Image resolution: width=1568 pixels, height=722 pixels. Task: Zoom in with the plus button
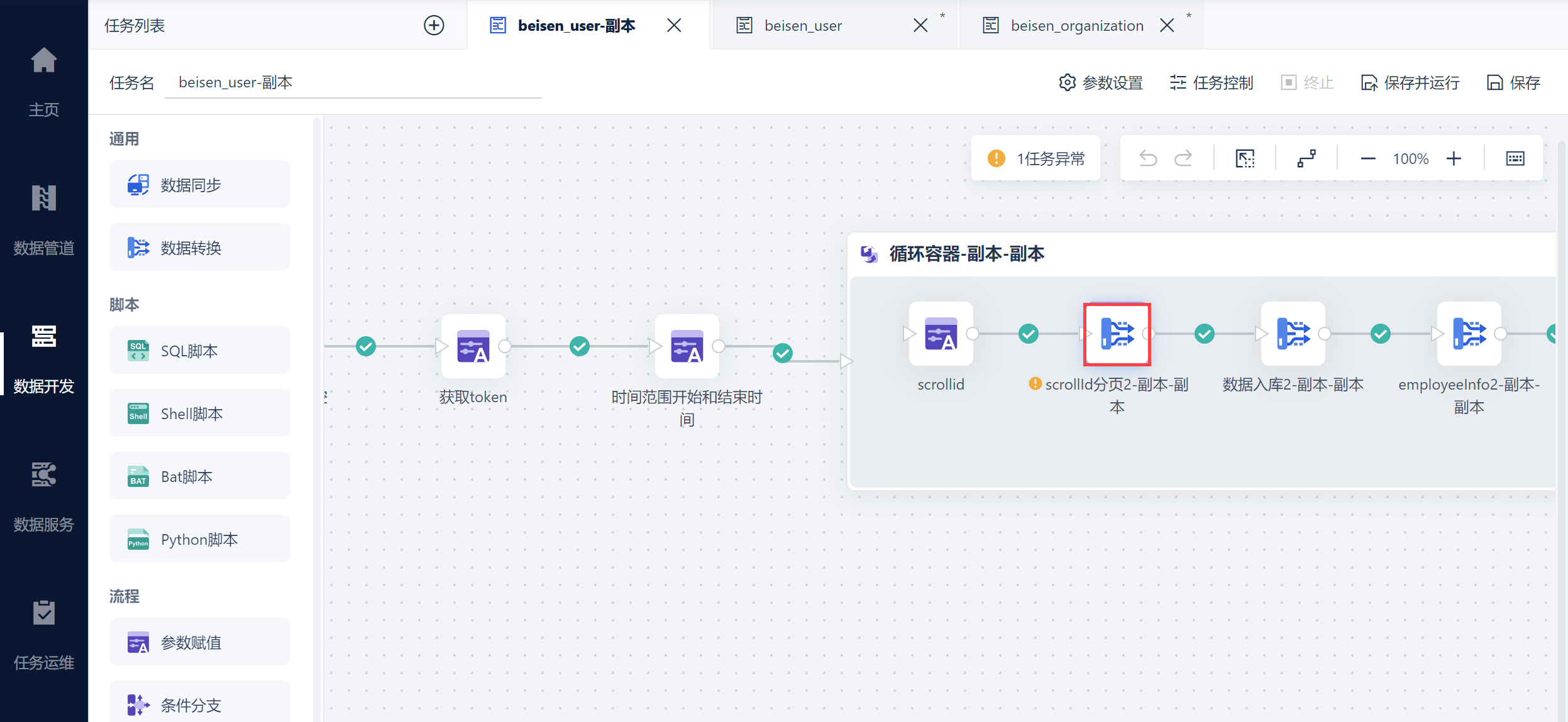(1454, 158)
